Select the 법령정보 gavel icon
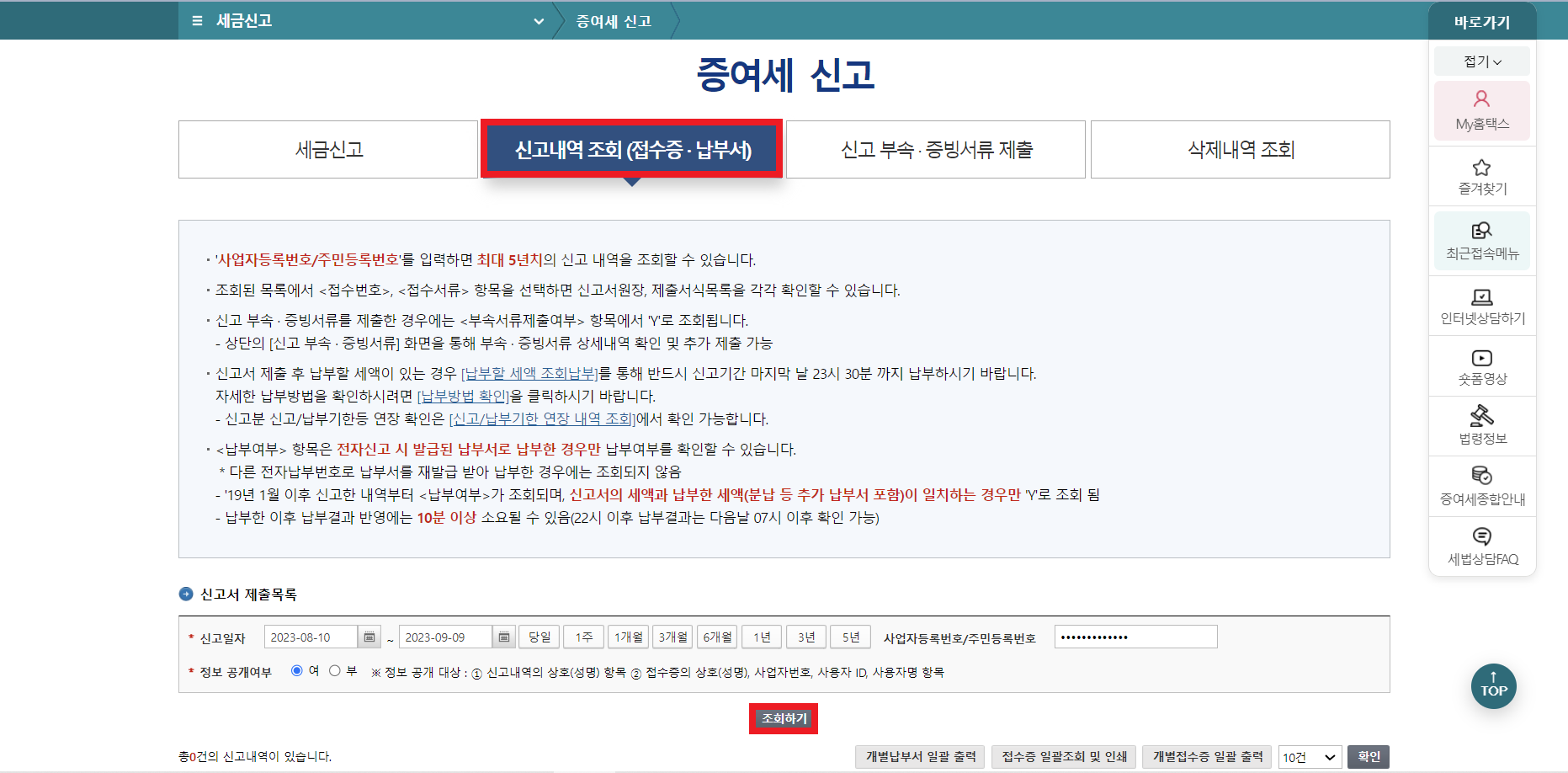Screen dimensions: 1568x773 click(1481, 427)
